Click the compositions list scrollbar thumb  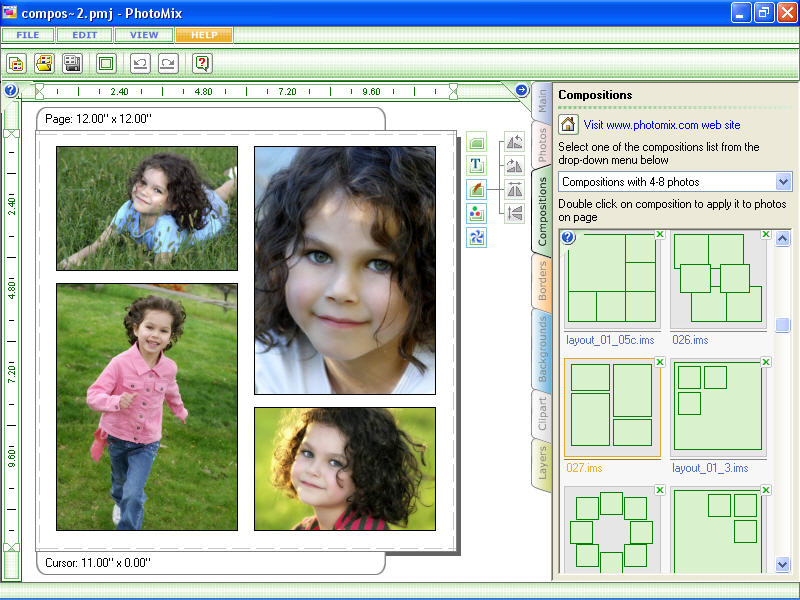[x=783, y=324]
